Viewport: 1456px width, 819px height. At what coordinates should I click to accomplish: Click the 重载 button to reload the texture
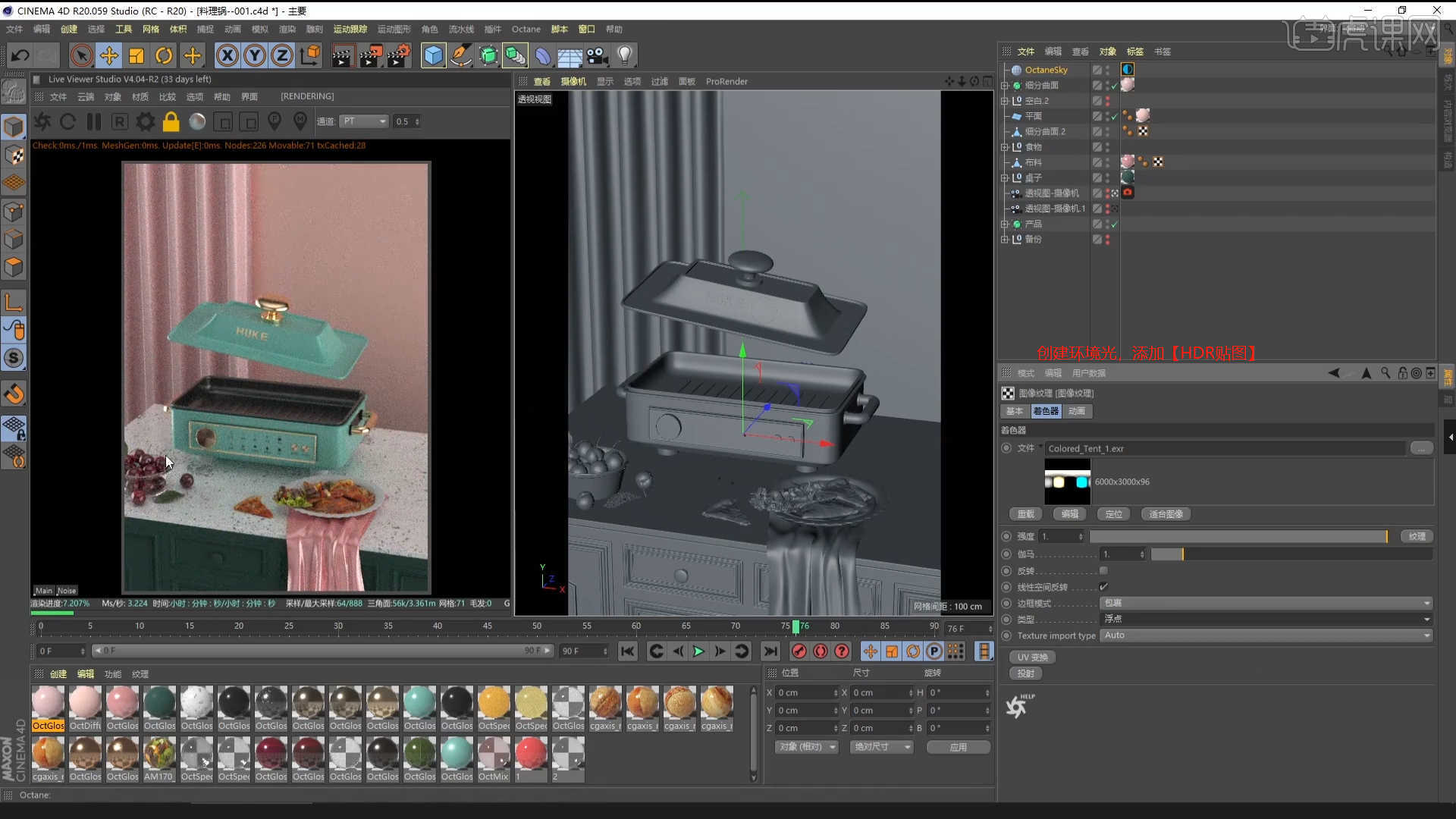tap(1025, 513)
